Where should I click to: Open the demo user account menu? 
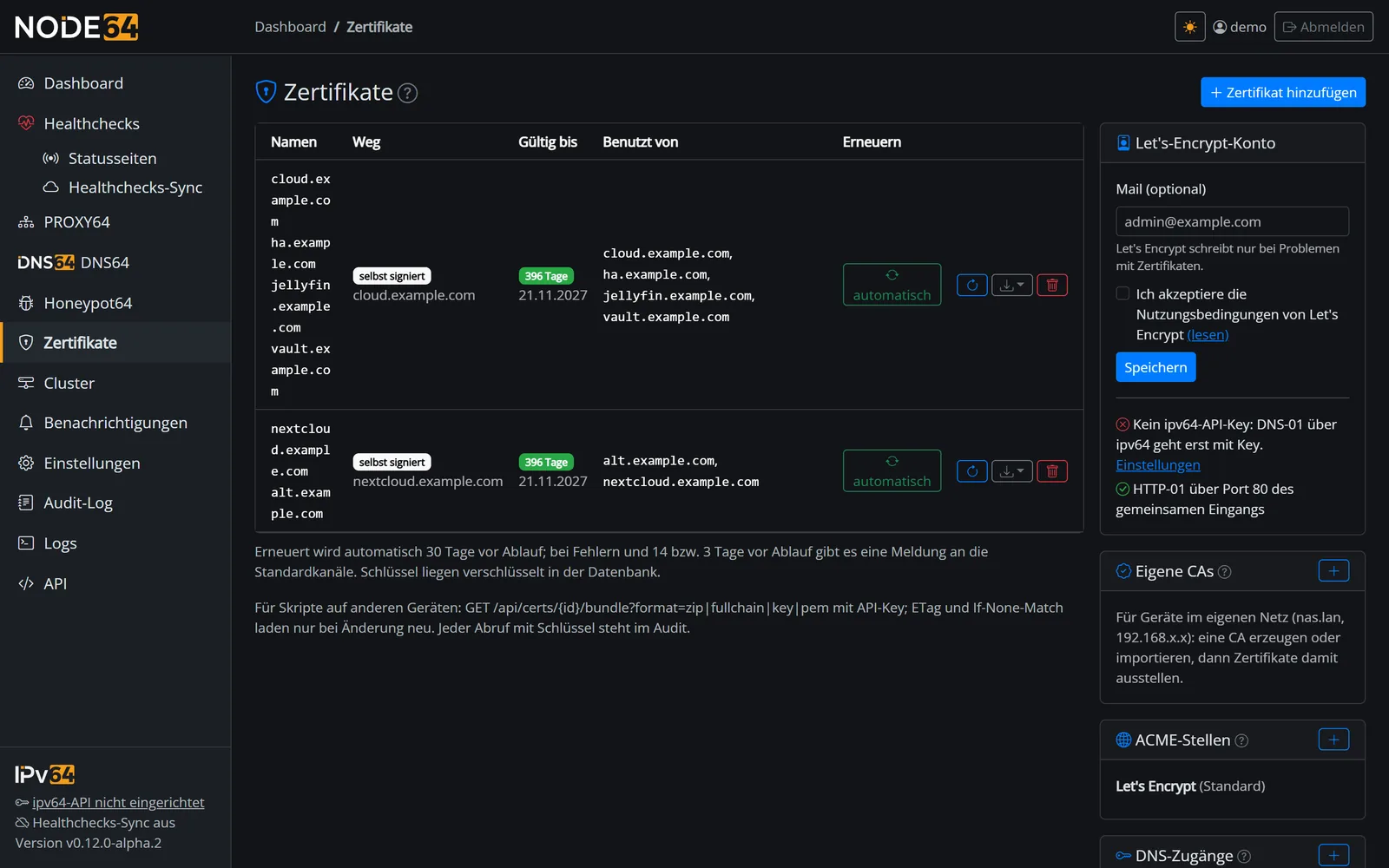point(1240,27)
